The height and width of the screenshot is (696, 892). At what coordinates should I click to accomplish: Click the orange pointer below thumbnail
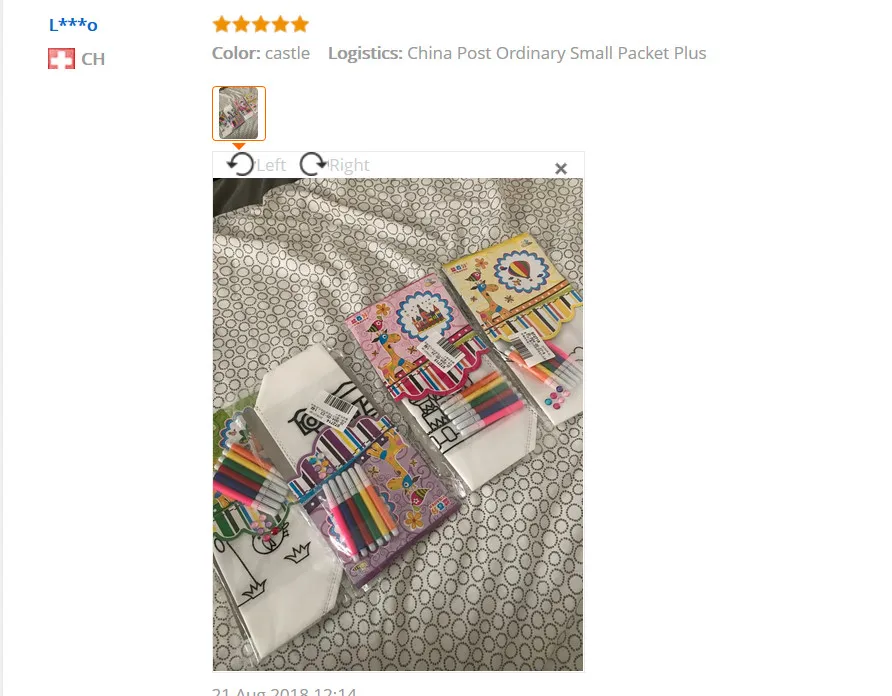[239, 146]
